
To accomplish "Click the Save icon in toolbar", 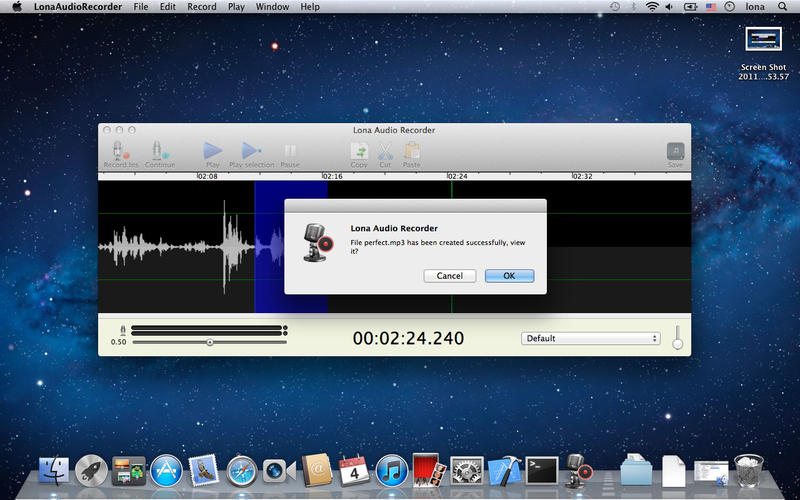I will click(676, 151).
